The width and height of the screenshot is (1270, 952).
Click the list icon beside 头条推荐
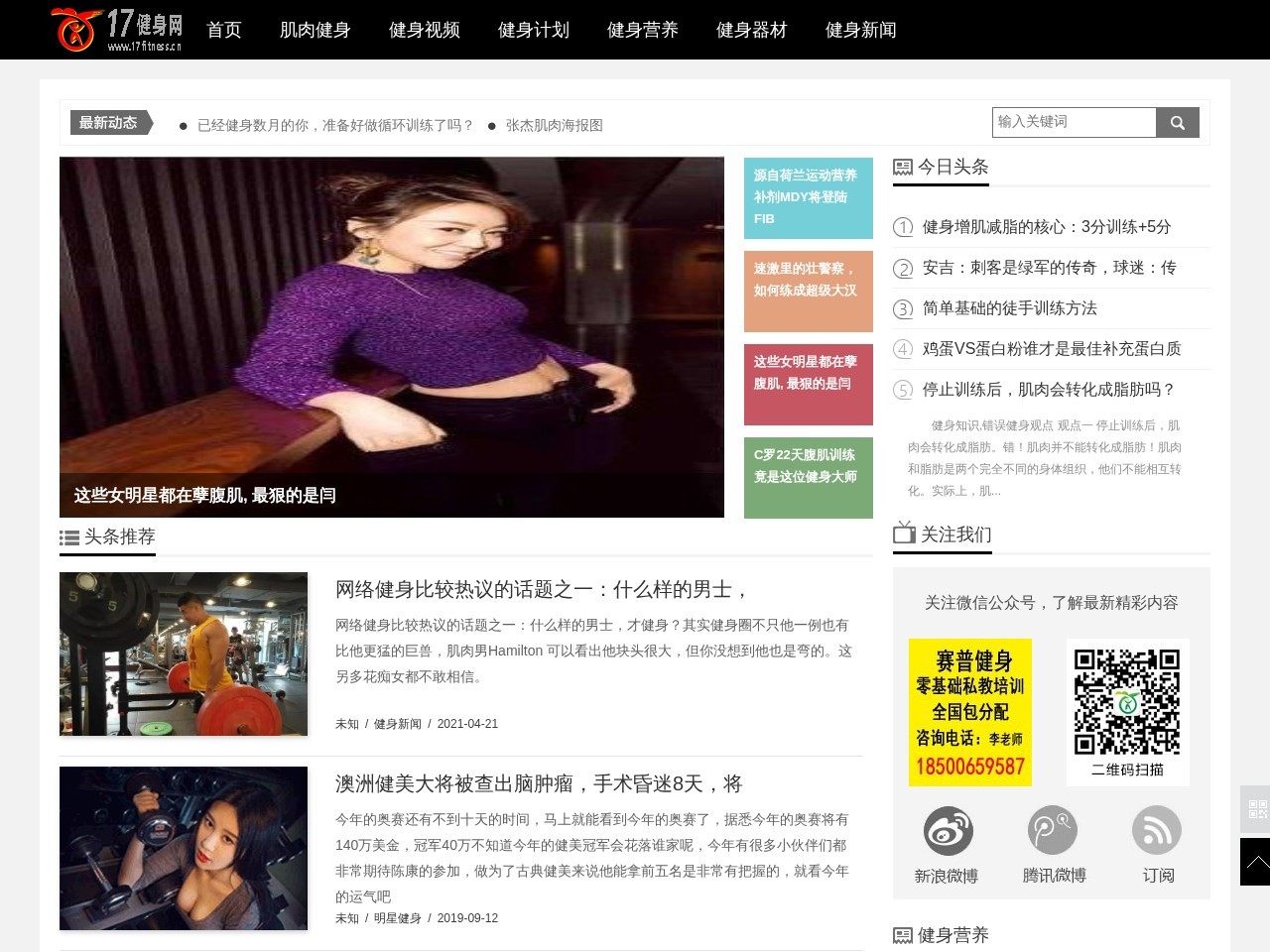[68, 537]
